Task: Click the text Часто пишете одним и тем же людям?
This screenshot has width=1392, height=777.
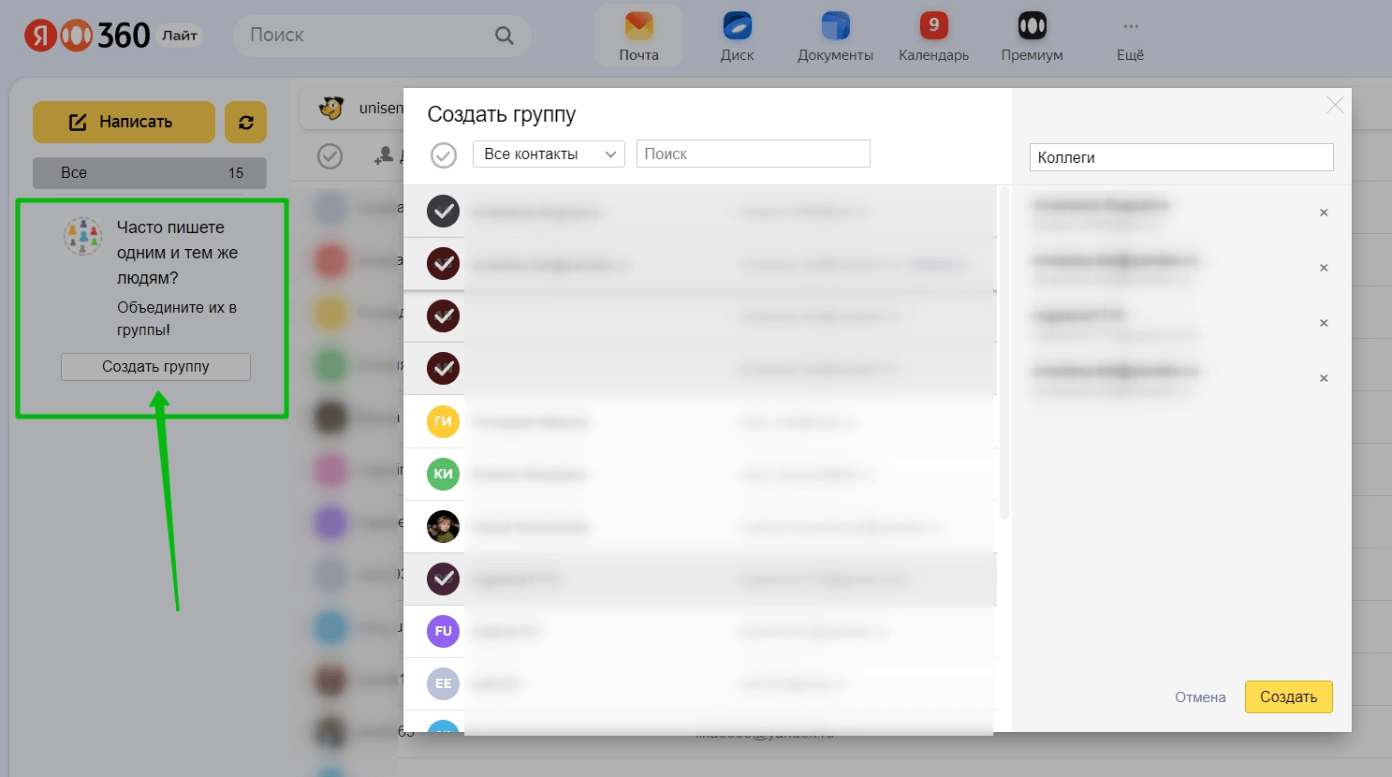Action: pos(178,253)
